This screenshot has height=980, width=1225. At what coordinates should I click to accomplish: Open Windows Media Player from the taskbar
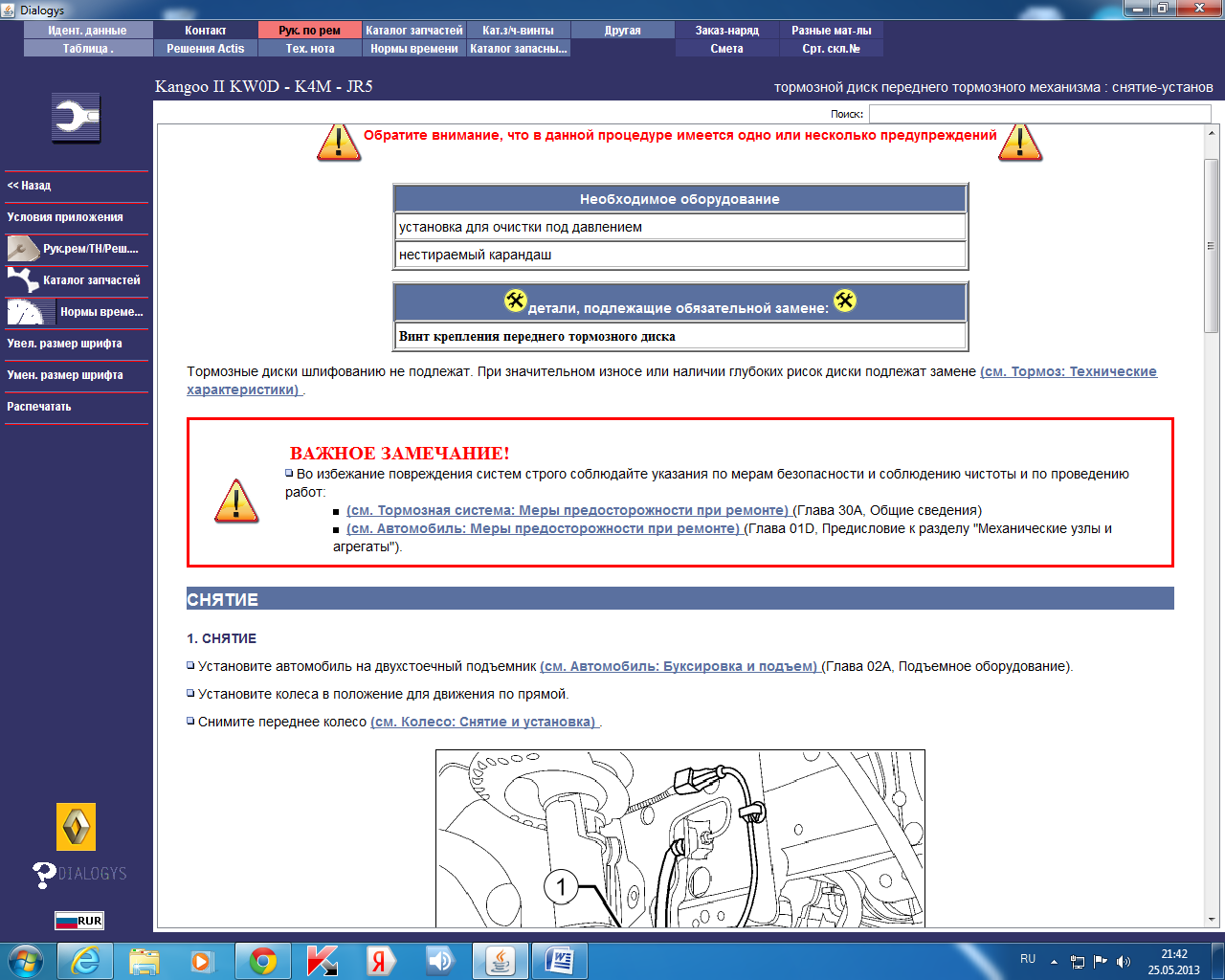click(203, 961)
